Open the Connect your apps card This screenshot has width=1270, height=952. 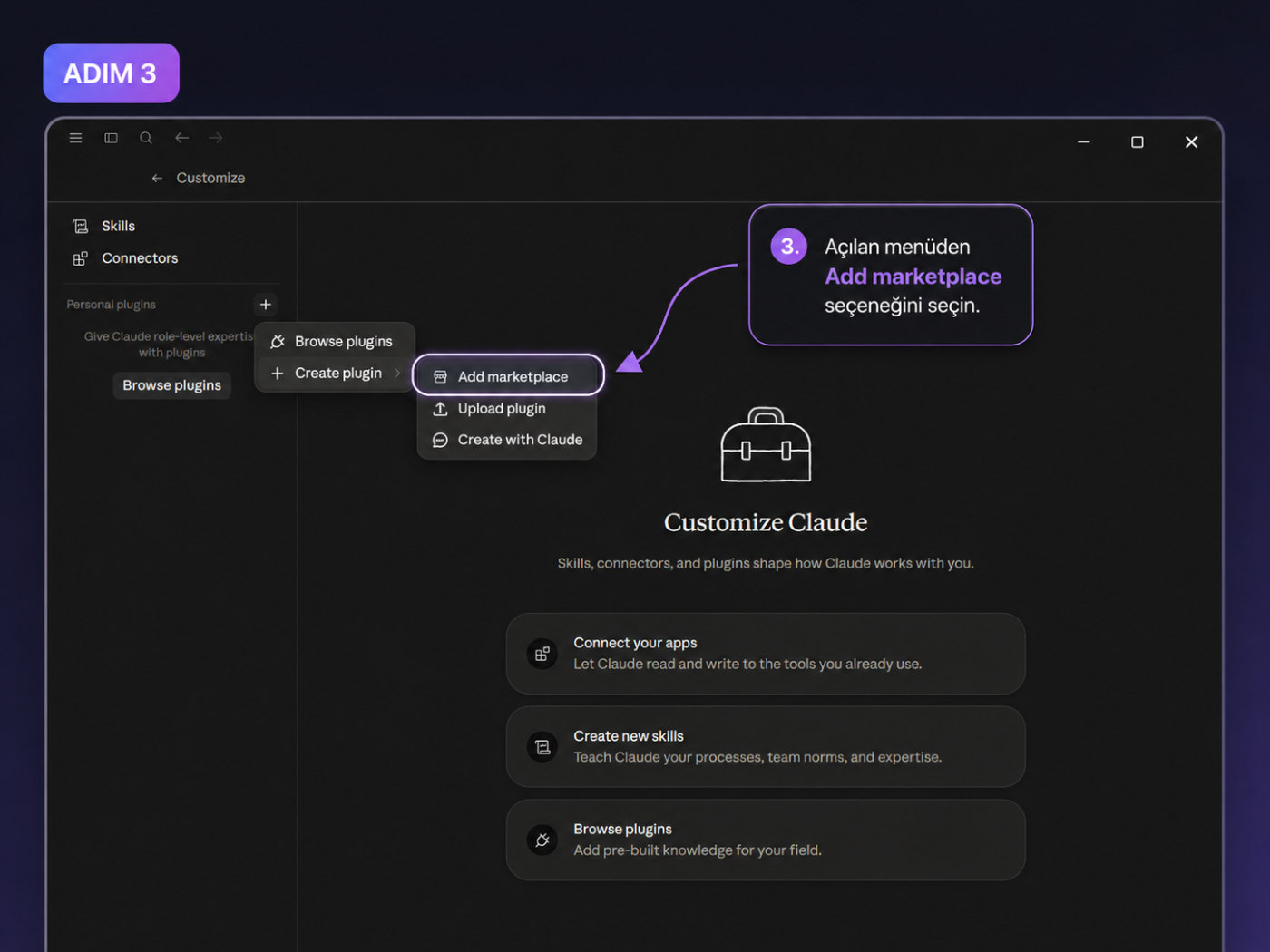(x=766, y=654)
